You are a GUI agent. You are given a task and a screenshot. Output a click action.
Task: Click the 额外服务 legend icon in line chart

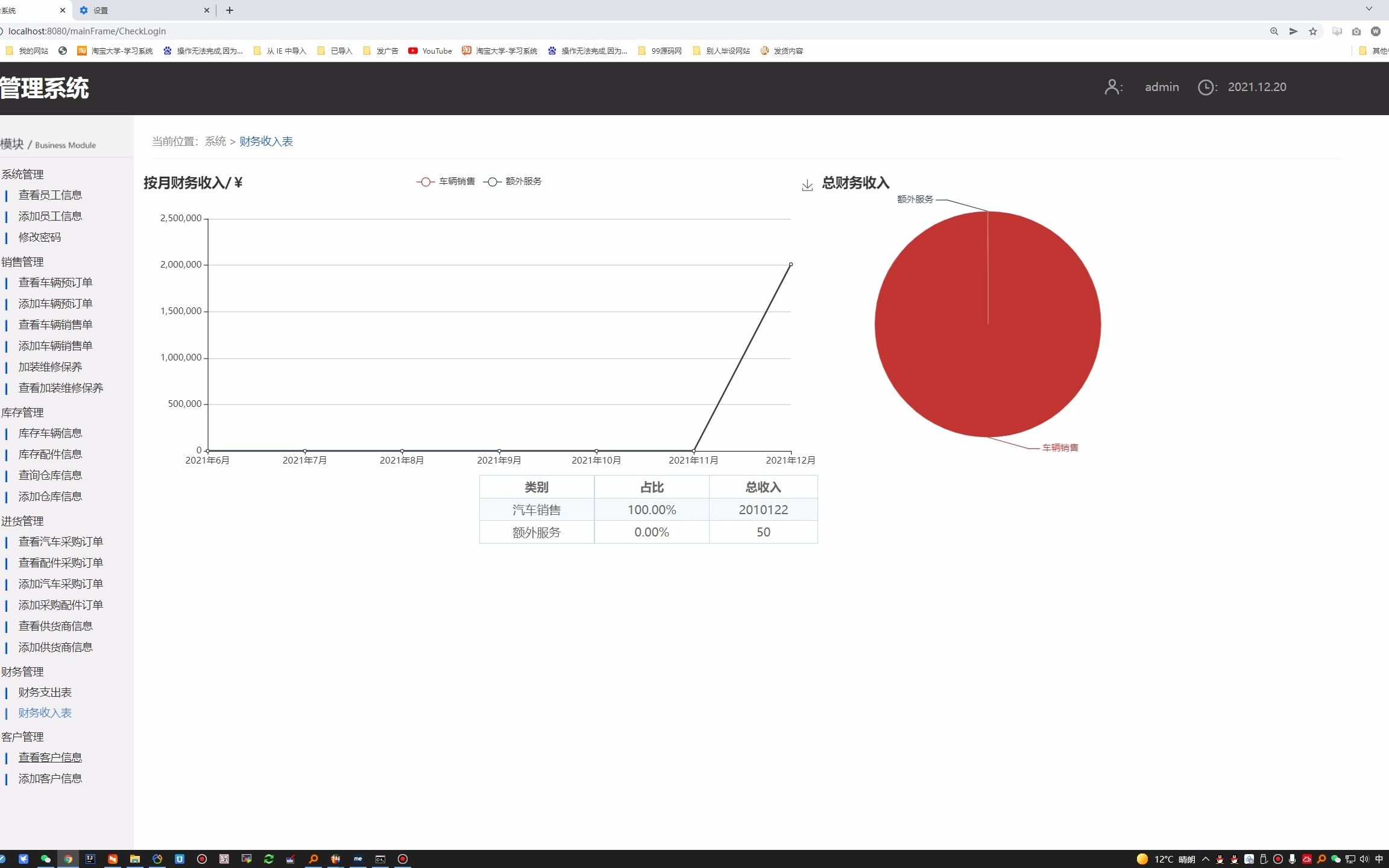click(x=493, y=181)
